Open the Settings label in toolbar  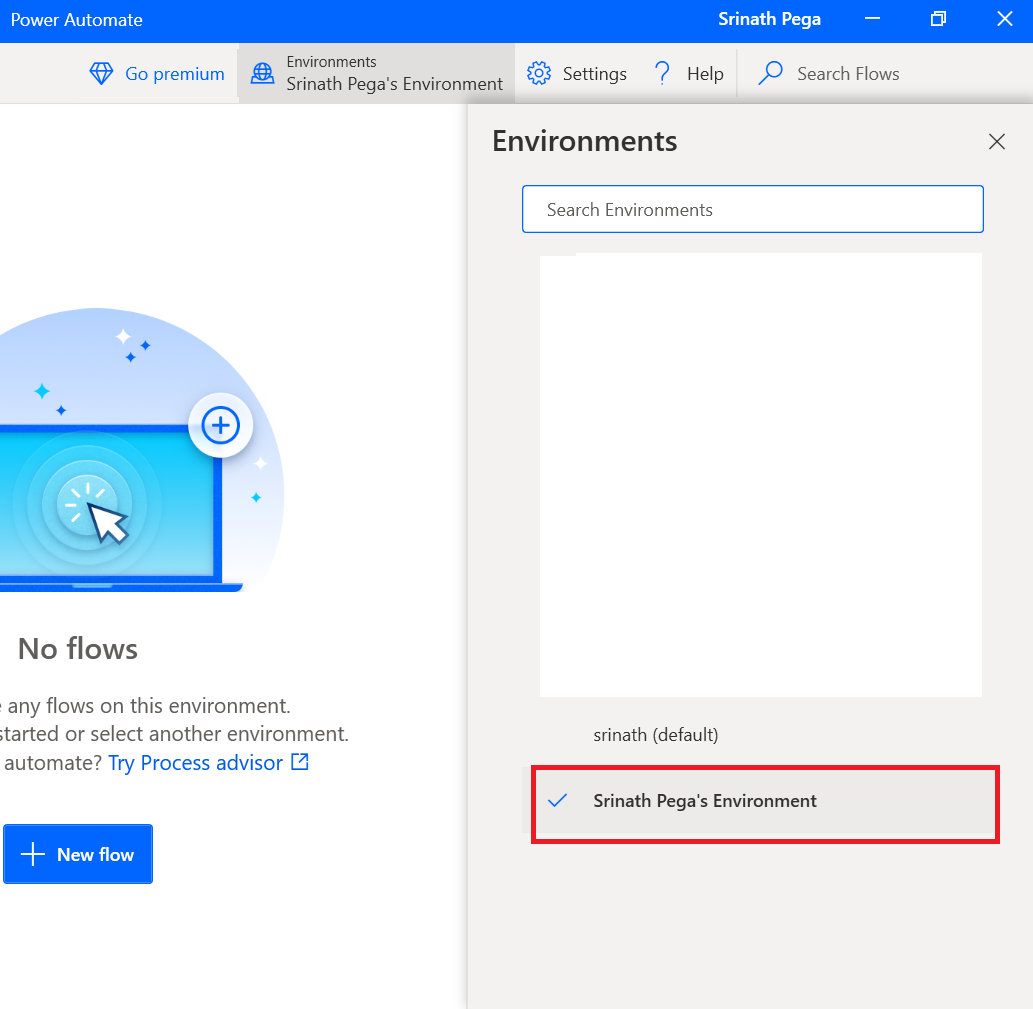[594, 74]
